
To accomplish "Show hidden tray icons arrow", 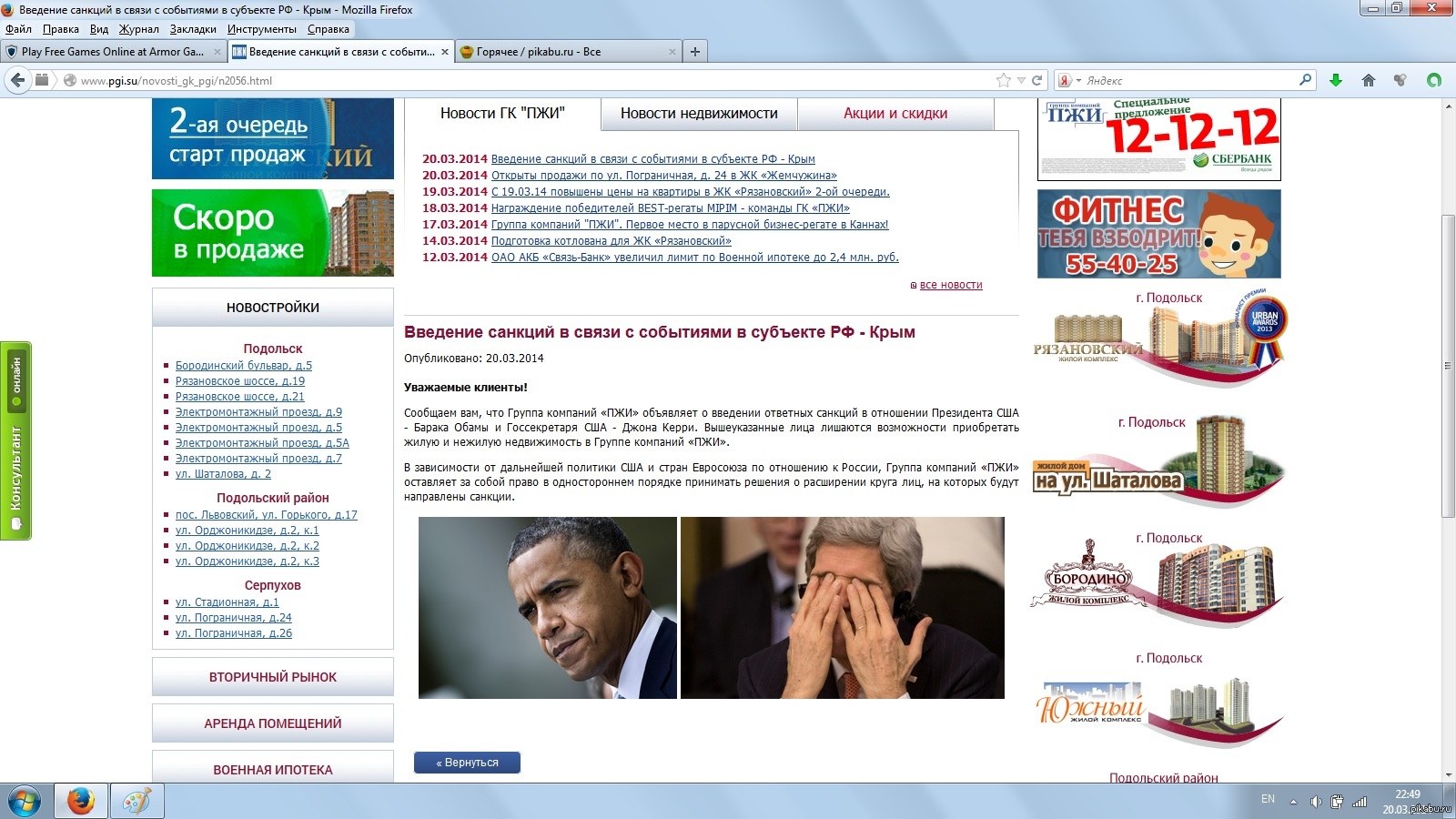I will pos(1293,802).
